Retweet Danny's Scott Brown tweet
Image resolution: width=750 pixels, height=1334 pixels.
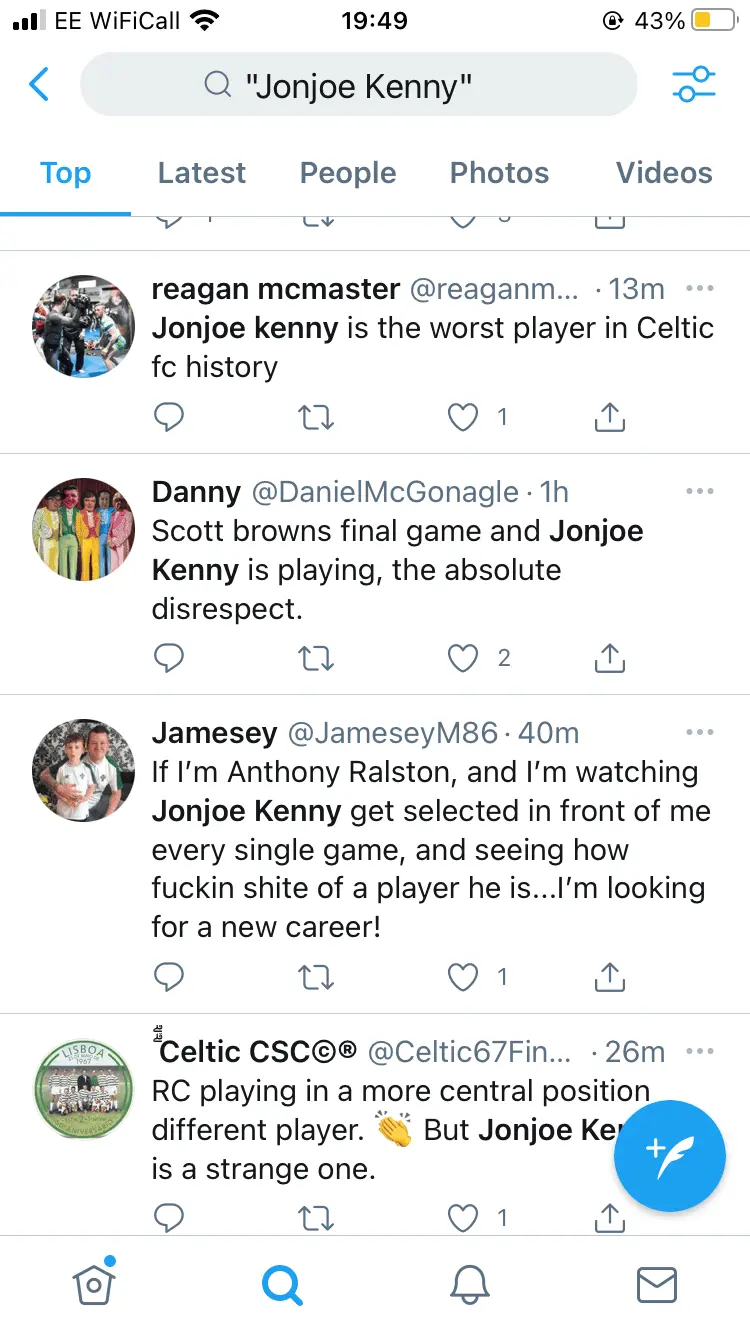[317, 657]
